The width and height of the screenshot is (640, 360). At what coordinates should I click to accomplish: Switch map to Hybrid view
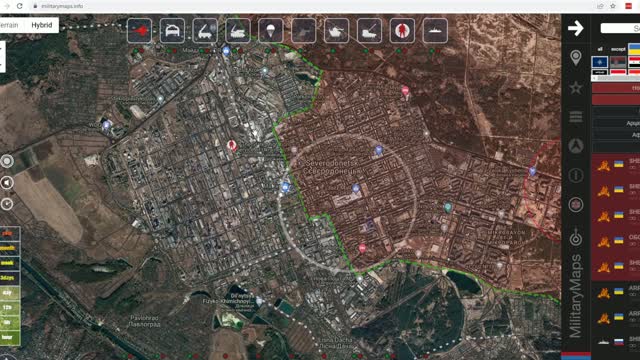pyautogui.click(x=42, y=25)
